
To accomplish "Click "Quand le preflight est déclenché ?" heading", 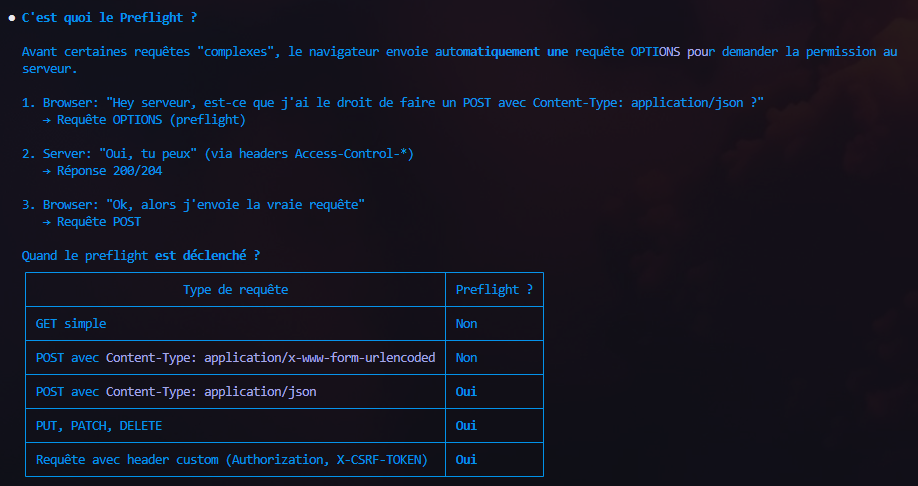I will coord(141,256).
